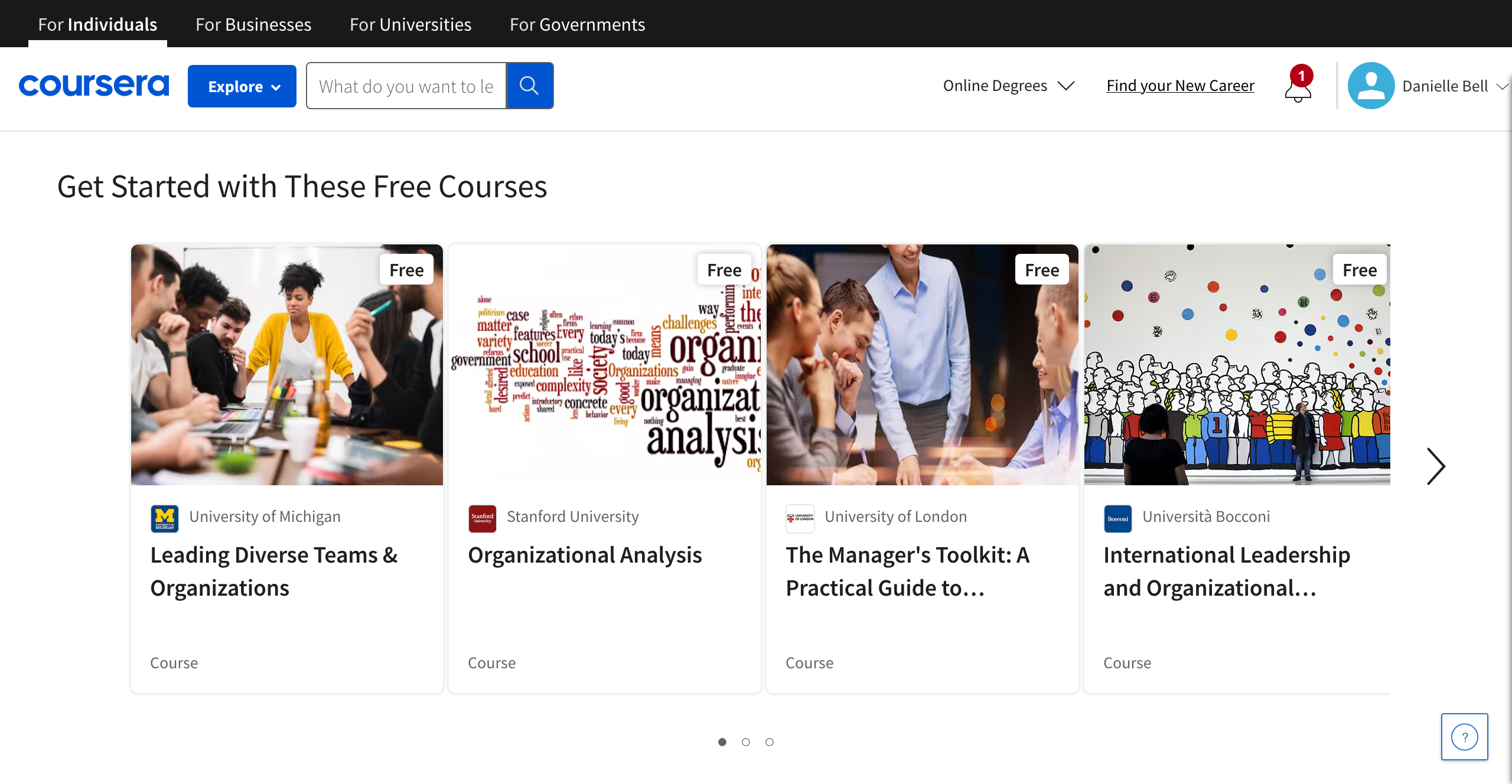
Task: Click the Università Bocconi logo
Action: [x=1117, y=518]
